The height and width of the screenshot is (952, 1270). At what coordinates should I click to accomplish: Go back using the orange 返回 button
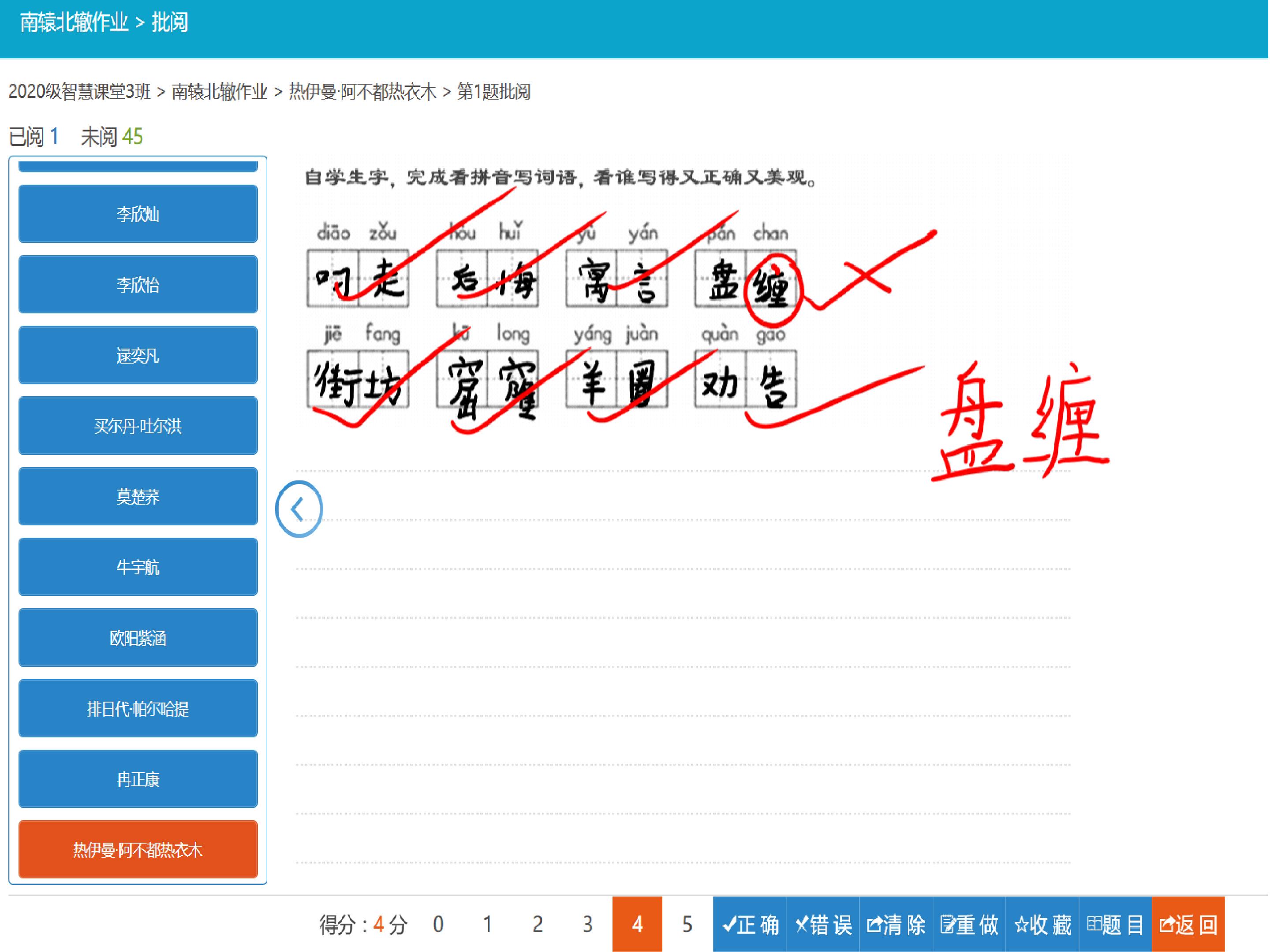click(x=1188, y=925)
